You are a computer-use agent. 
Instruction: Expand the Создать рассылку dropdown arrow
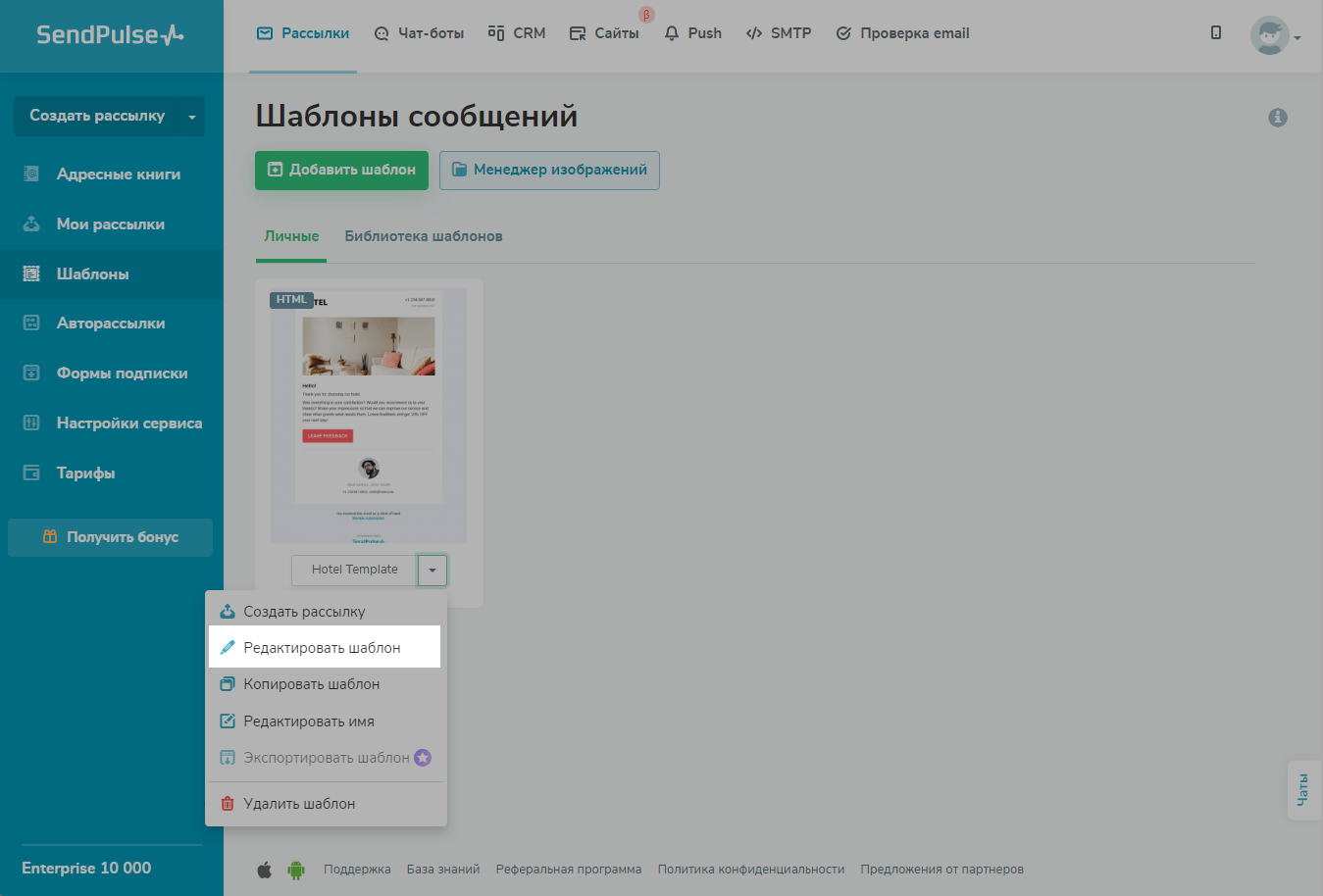[192, 117]
